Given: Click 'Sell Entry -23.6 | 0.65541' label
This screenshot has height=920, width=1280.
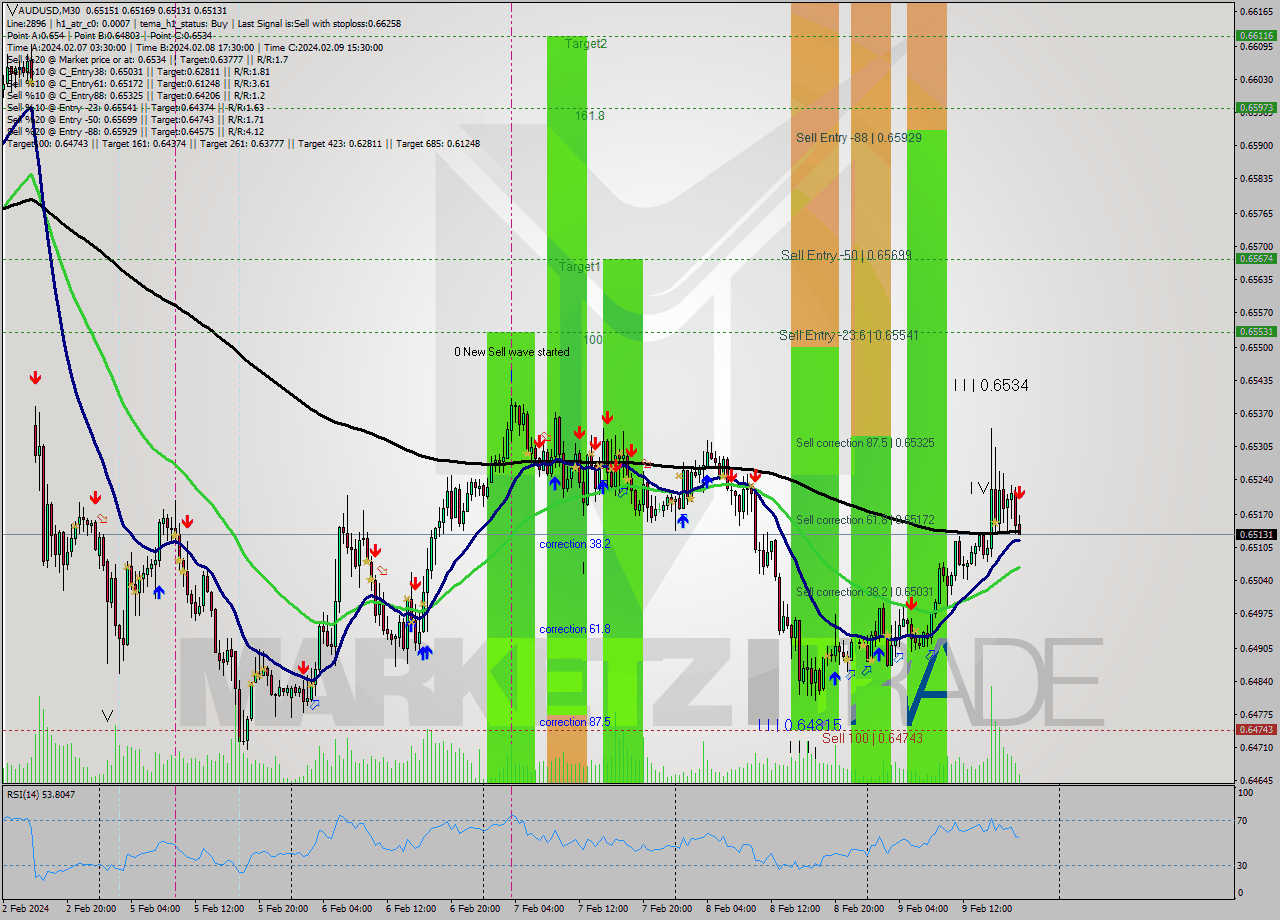Looking at the screenshot, I should pos(848,336).
